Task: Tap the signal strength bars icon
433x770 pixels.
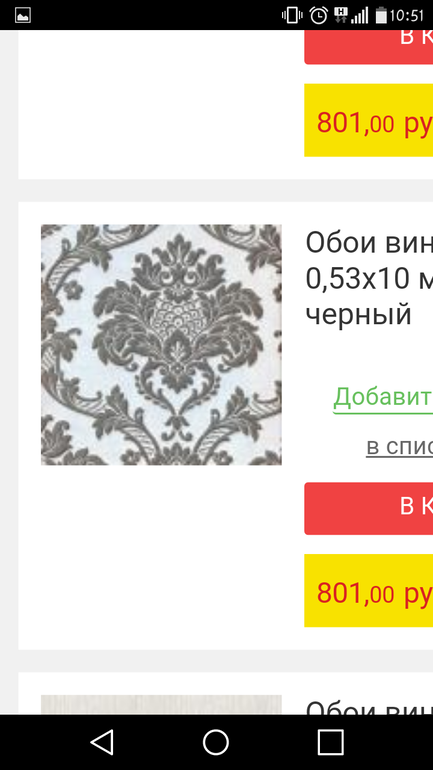Action: (x=360, y=16)
